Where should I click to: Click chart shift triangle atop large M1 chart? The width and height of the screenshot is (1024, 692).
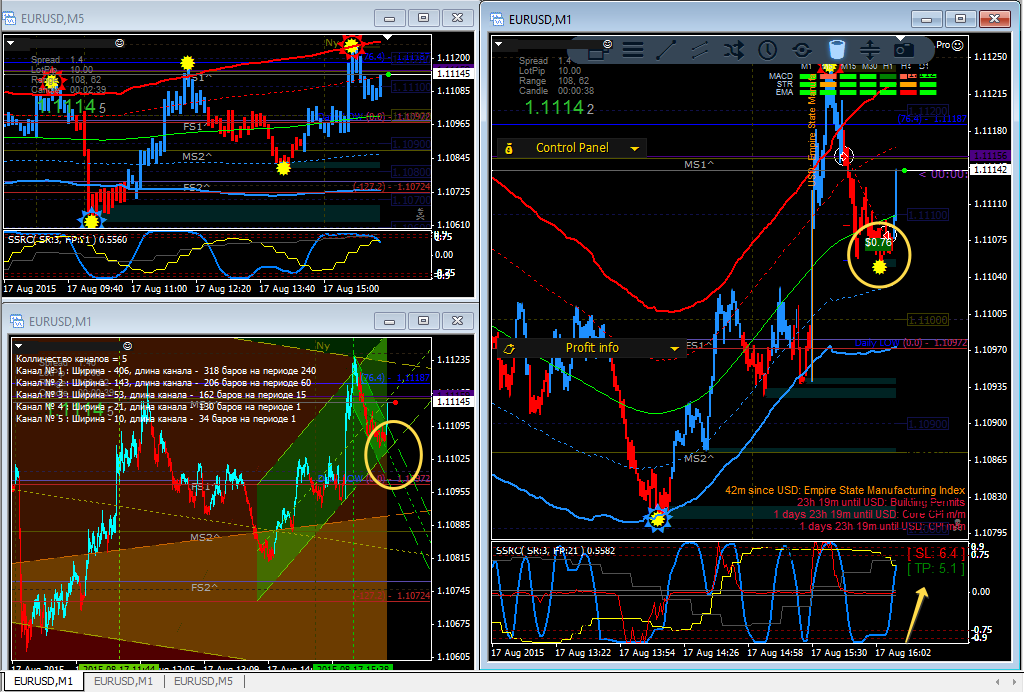pyautogui.click(x=902, y=38)
